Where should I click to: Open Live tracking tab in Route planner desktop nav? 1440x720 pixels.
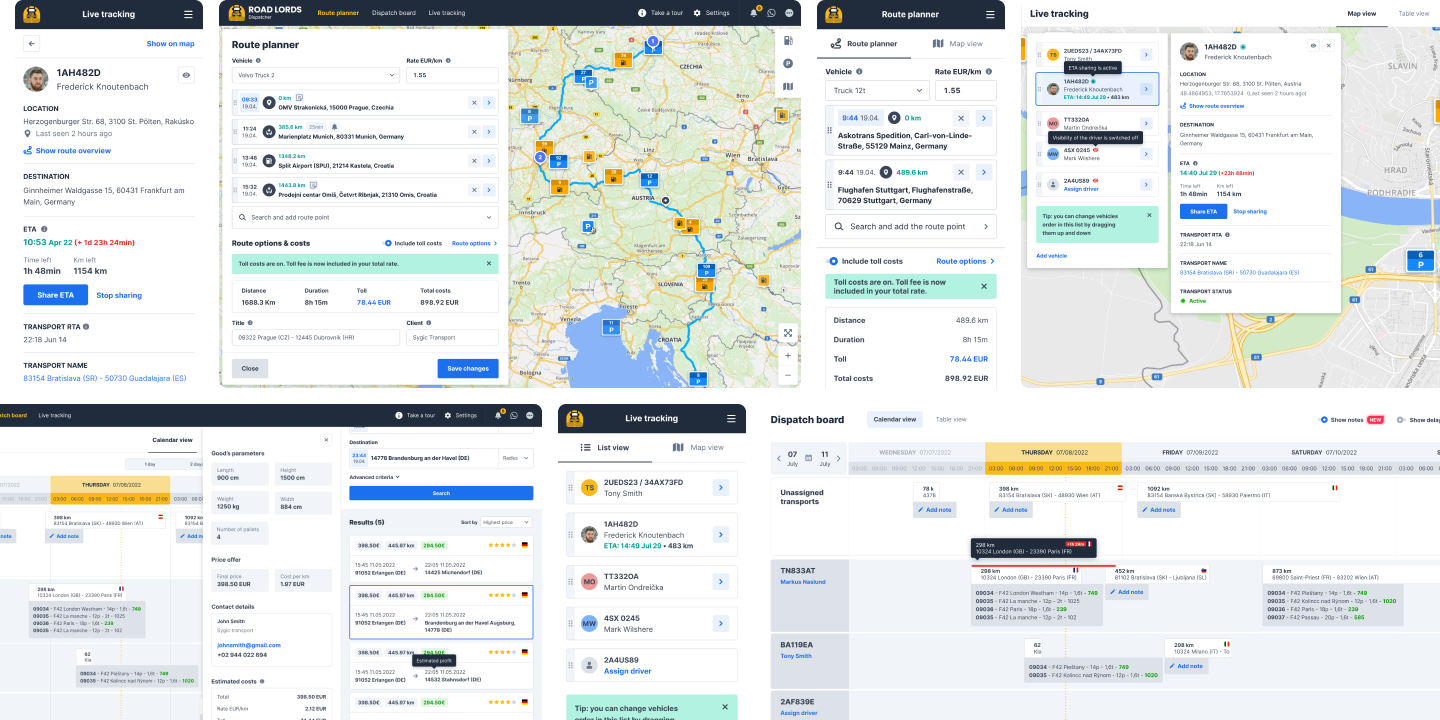447,13
